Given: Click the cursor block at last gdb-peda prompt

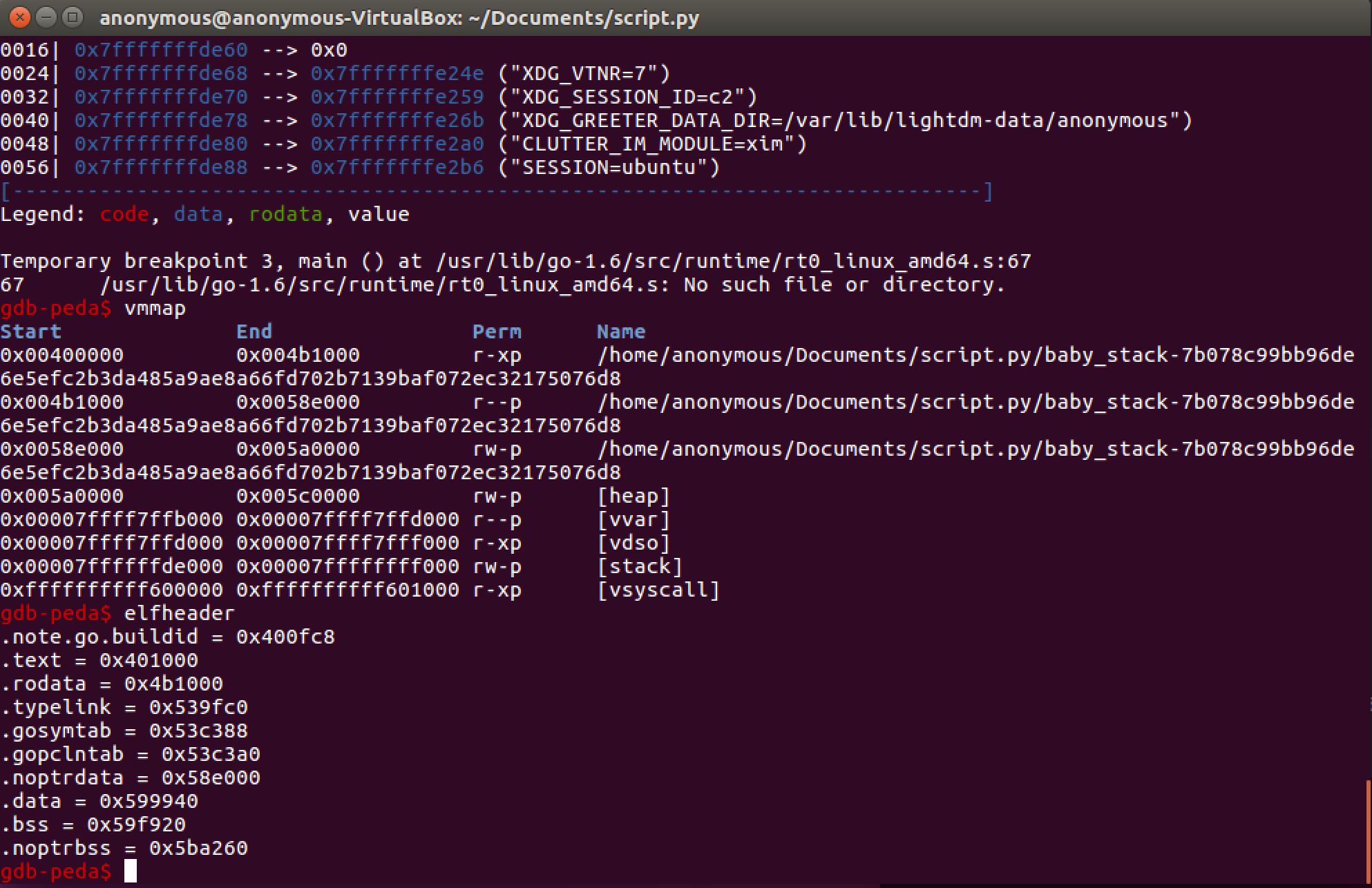Looking at the screenshot, I should coord(130,871).
